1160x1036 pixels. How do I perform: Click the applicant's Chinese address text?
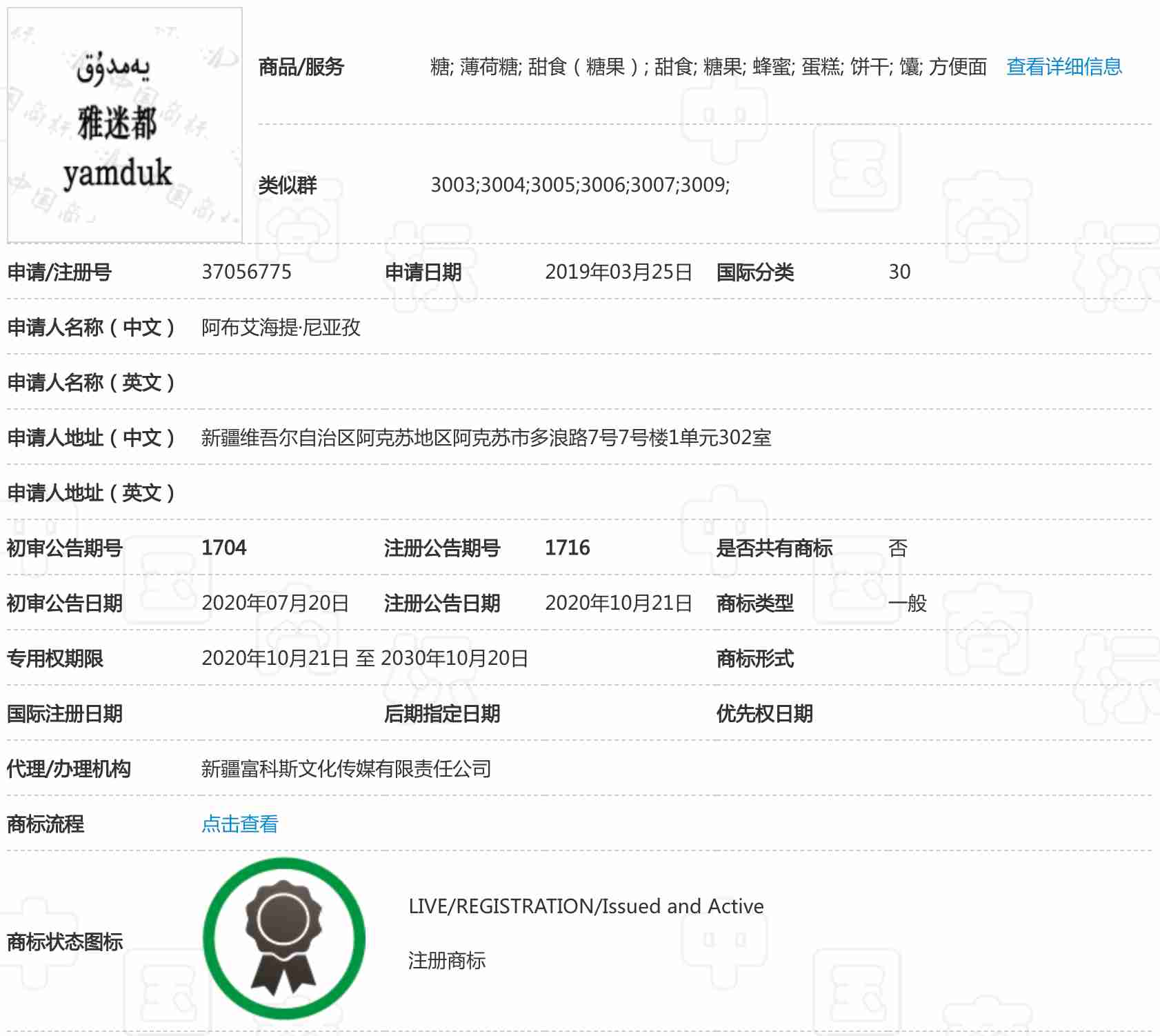(x=486, y=437)
